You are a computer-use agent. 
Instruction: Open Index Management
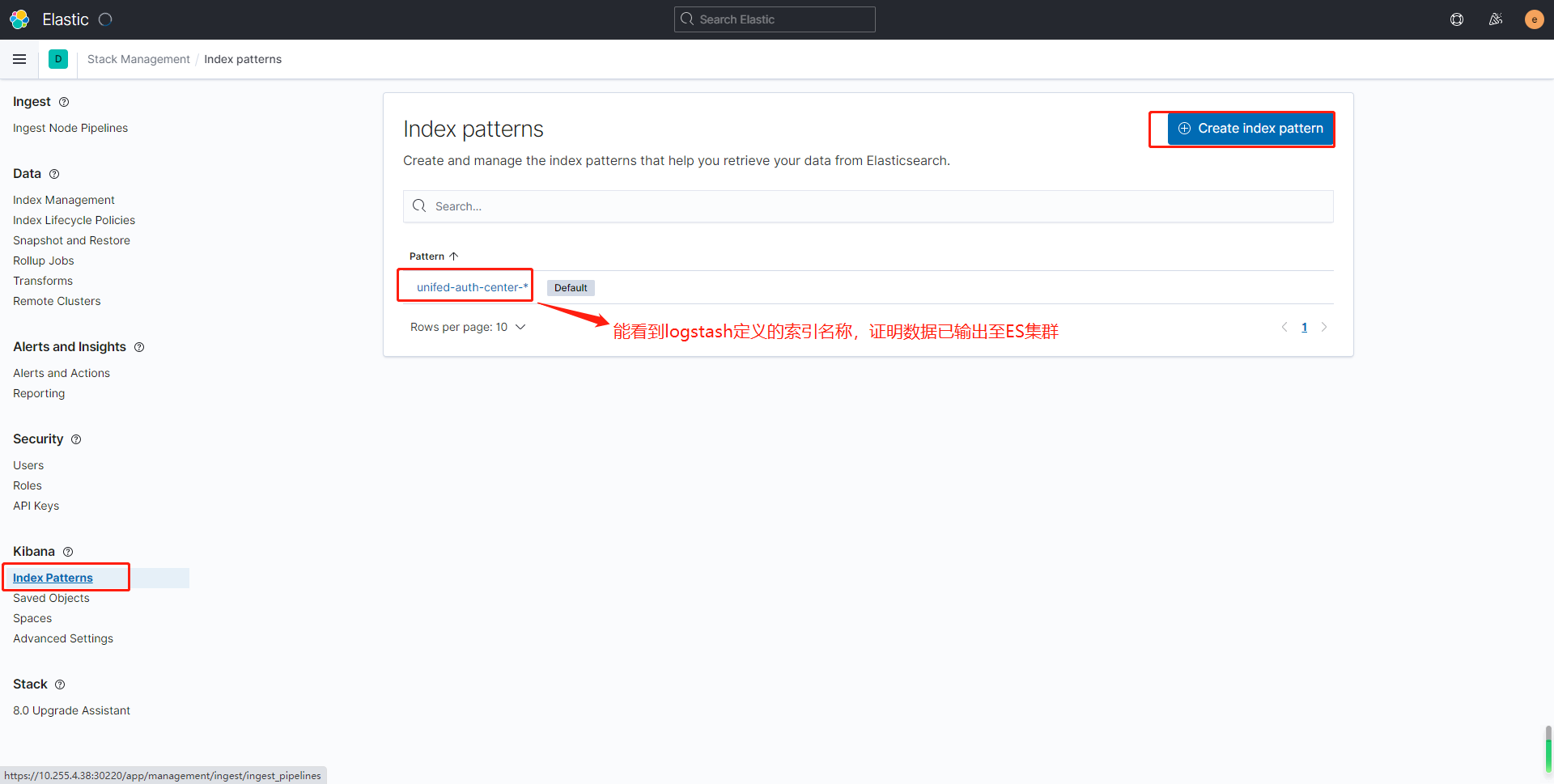[64, 200]
